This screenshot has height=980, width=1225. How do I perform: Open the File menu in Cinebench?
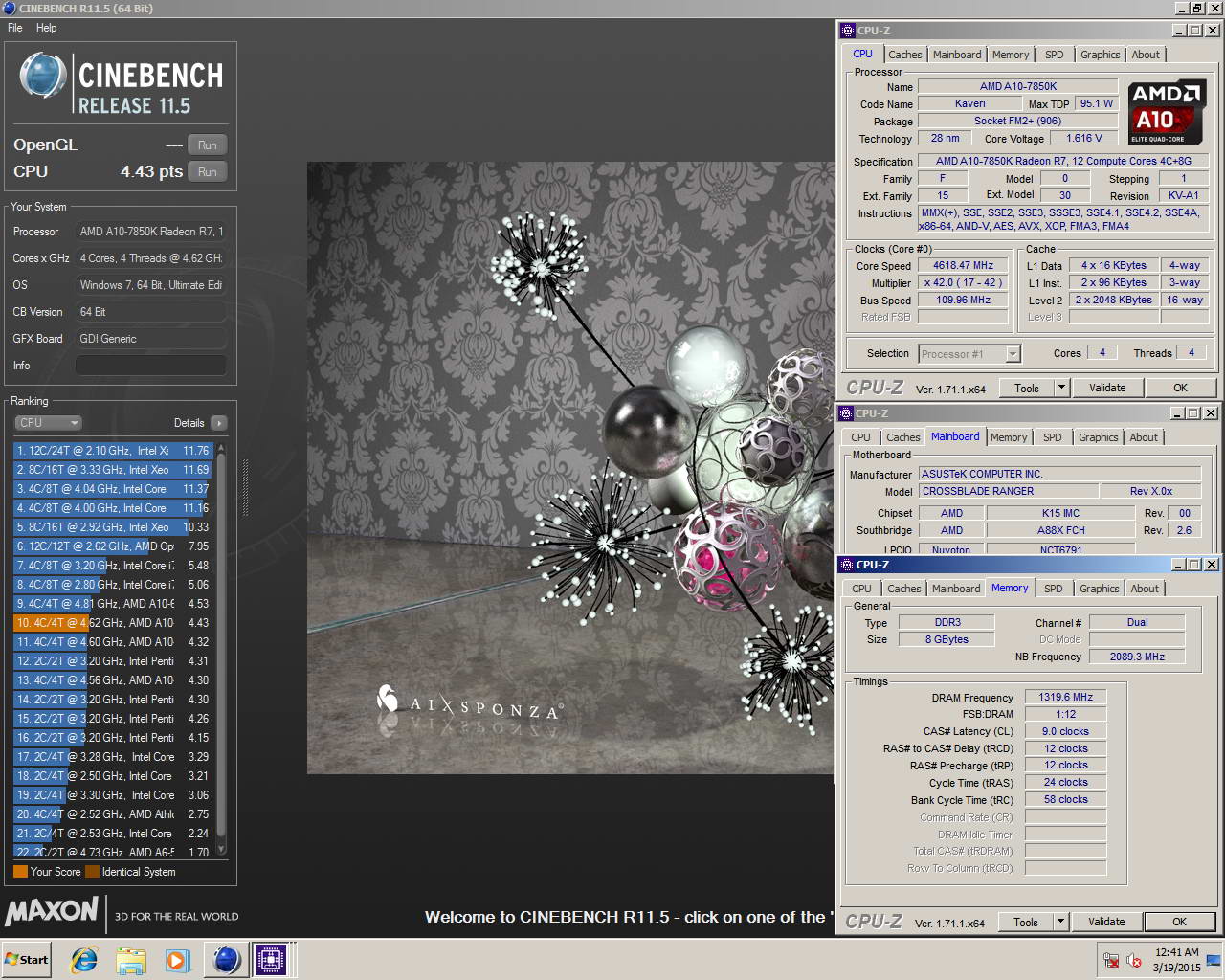[x=15, y=28]
